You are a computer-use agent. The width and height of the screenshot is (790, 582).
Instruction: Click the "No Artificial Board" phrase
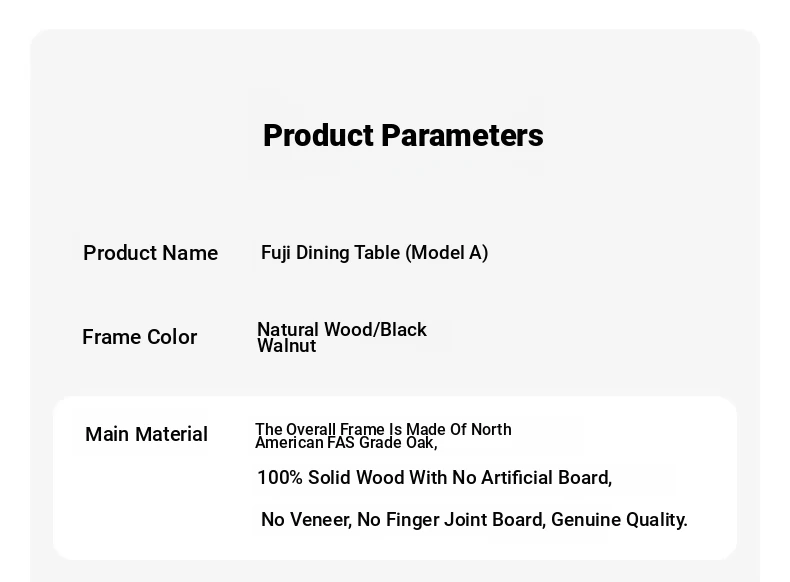coord(531,478)
